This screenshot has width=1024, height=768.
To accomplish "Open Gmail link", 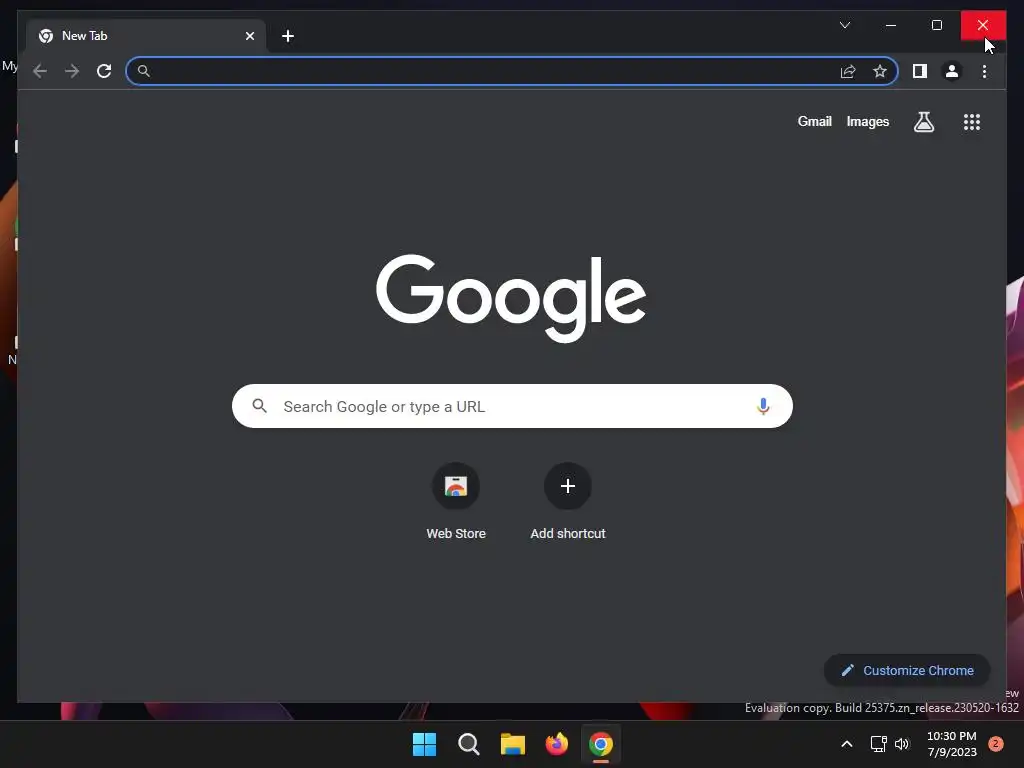I will (814, 121).
